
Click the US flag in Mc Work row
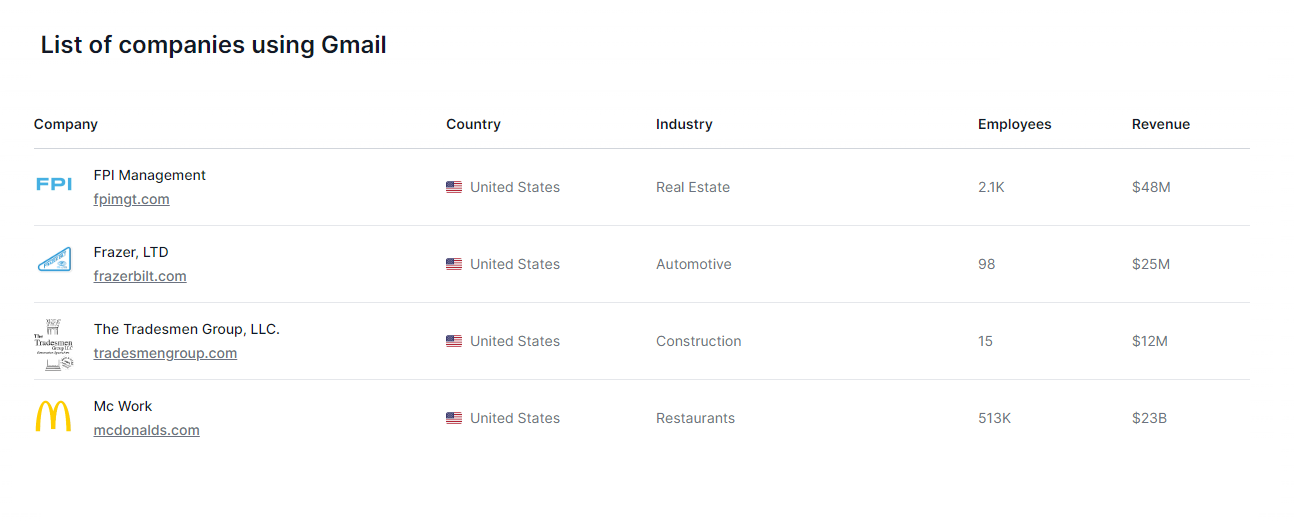tap(454, 418)
